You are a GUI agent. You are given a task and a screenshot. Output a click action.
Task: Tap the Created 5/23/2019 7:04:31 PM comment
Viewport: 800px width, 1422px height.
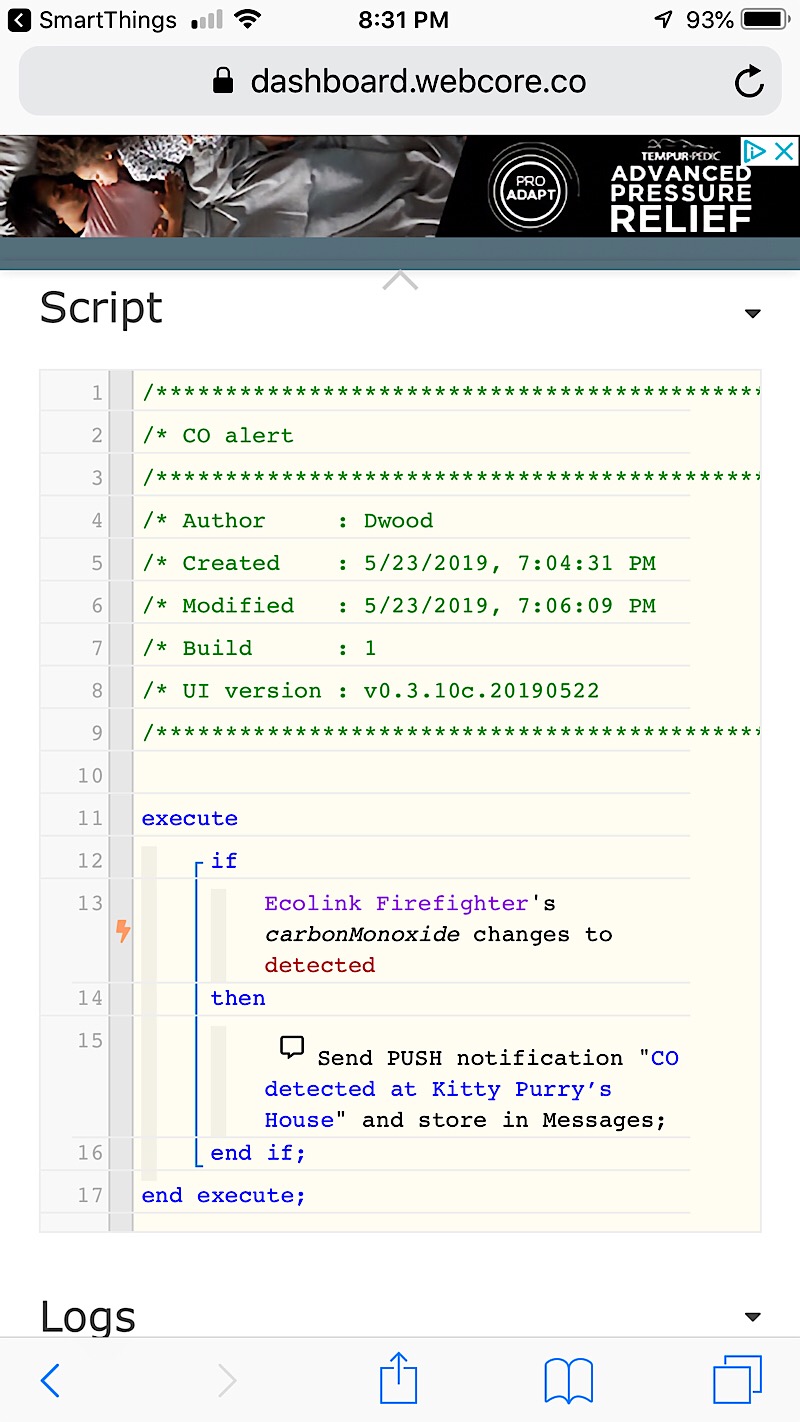[x=399, y=562]
